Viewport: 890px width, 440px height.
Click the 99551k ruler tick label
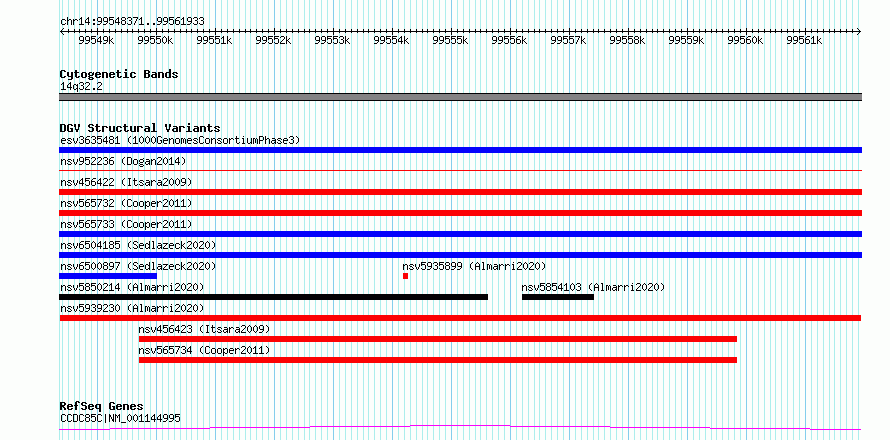215,40
